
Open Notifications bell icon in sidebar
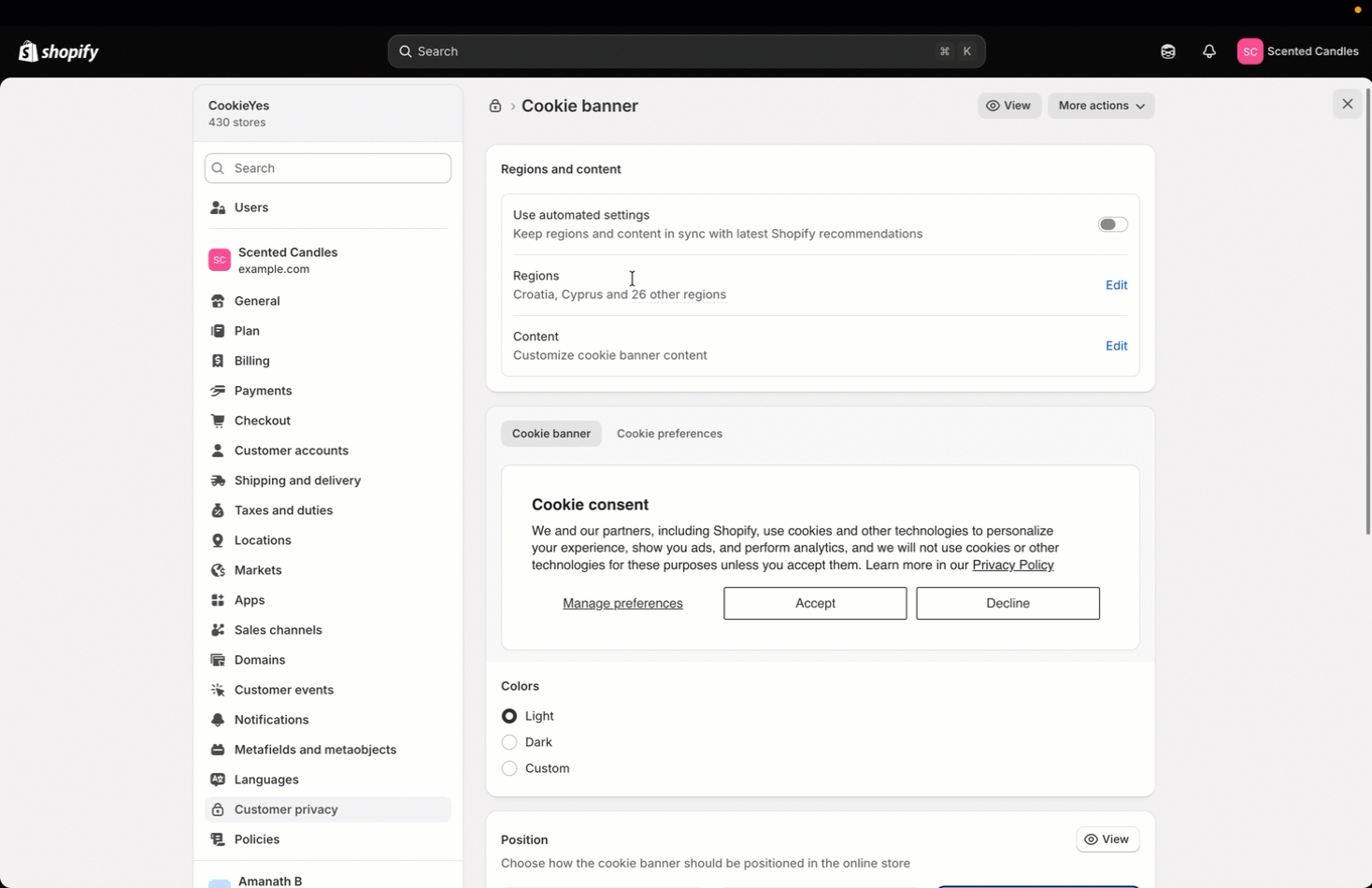pos(218,720)
